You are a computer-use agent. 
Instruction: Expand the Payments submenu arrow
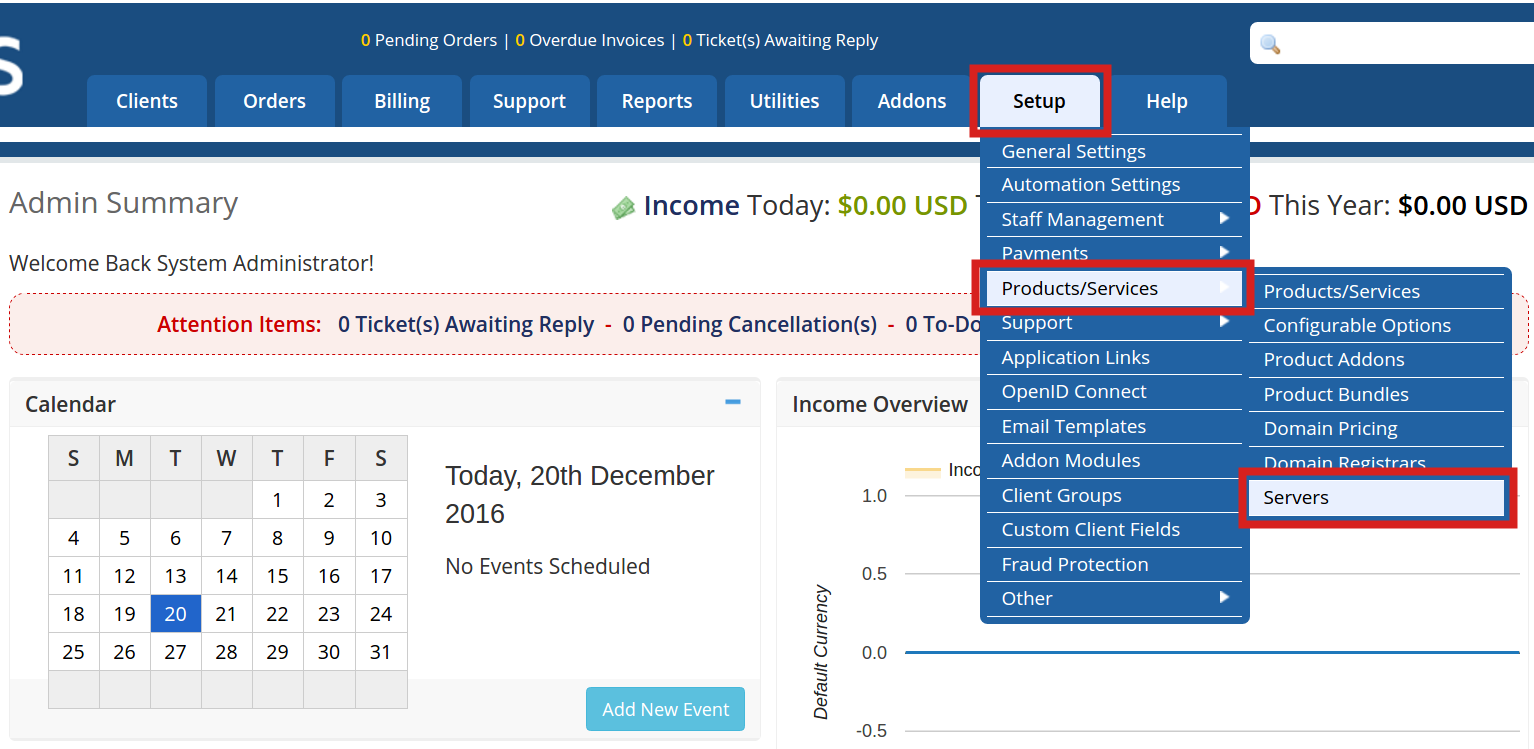click(x=1224, y=252)
